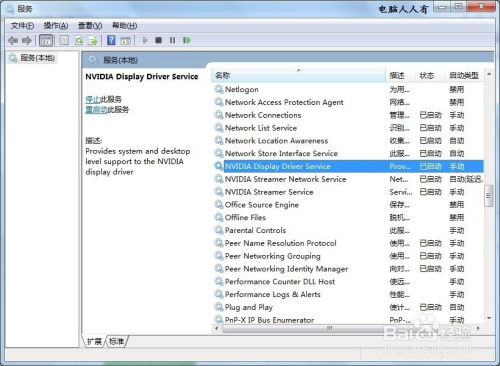Open the 文件(F) menu
Viewport: 500px width, 366px height.
click(22, 26)
